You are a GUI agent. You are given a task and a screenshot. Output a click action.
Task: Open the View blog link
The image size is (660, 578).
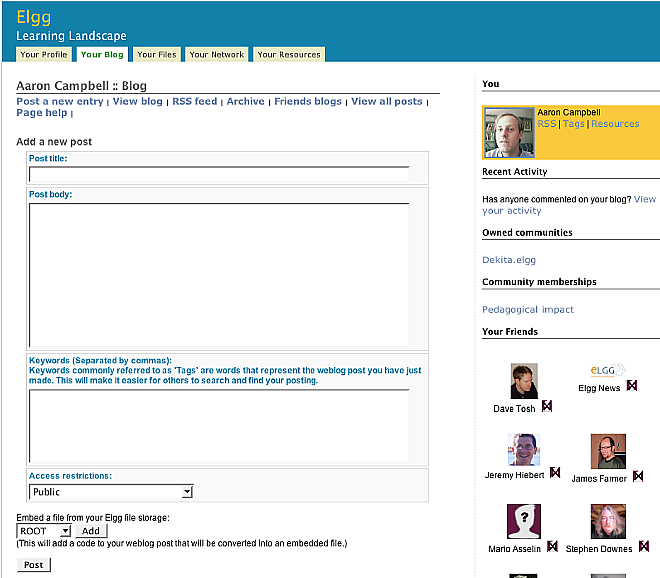click(x=138, y=101)
